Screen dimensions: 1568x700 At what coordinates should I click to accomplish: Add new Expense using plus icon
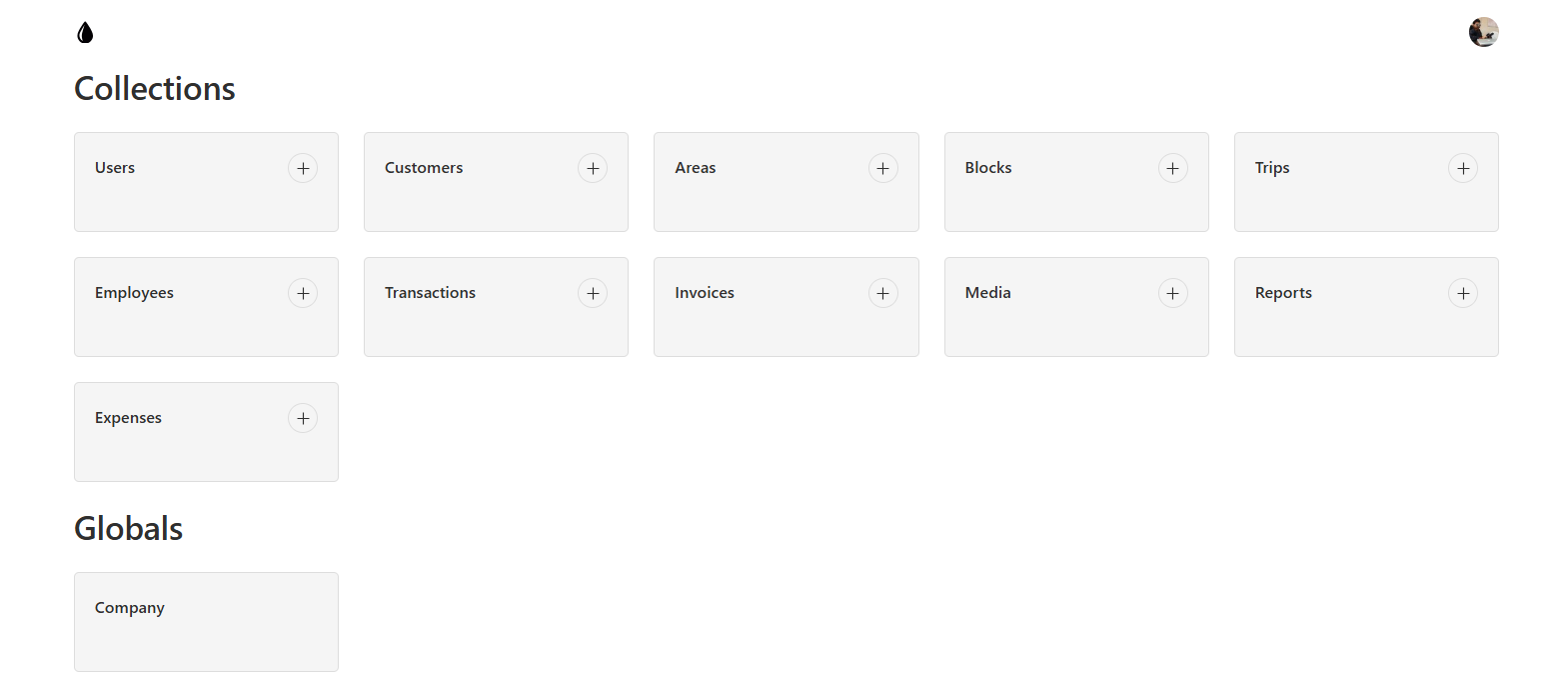[x=303, y=418]
